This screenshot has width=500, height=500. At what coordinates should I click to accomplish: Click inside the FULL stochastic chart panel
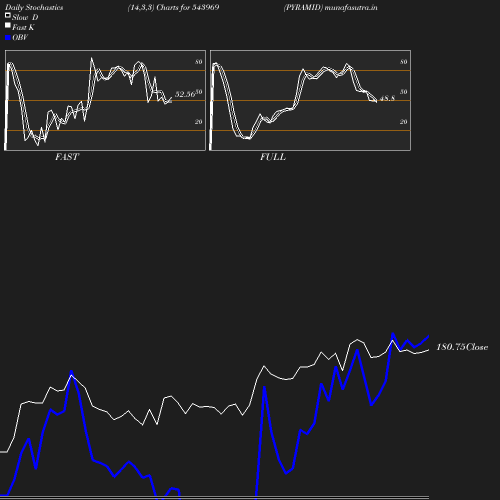tap(310, 100)
